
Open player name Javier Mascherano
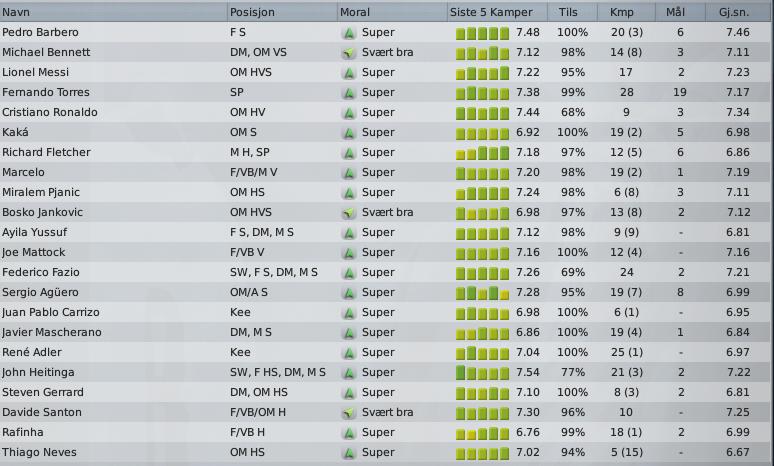click(52, 332)
